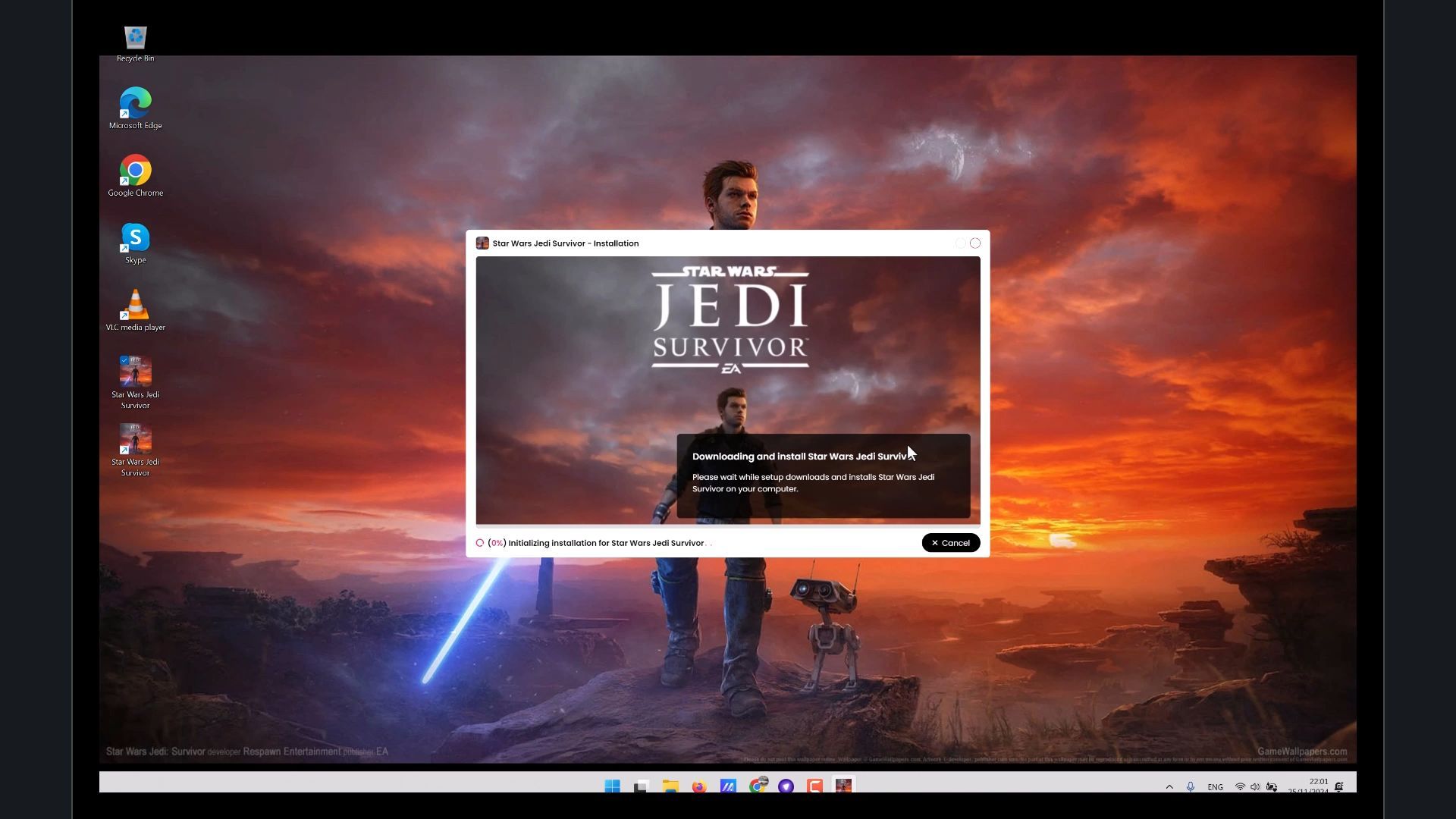Screen dimensions: 1456x819
Task: Switch to Jedi Survivor installer taskbar icon
Action: [844, 786]
